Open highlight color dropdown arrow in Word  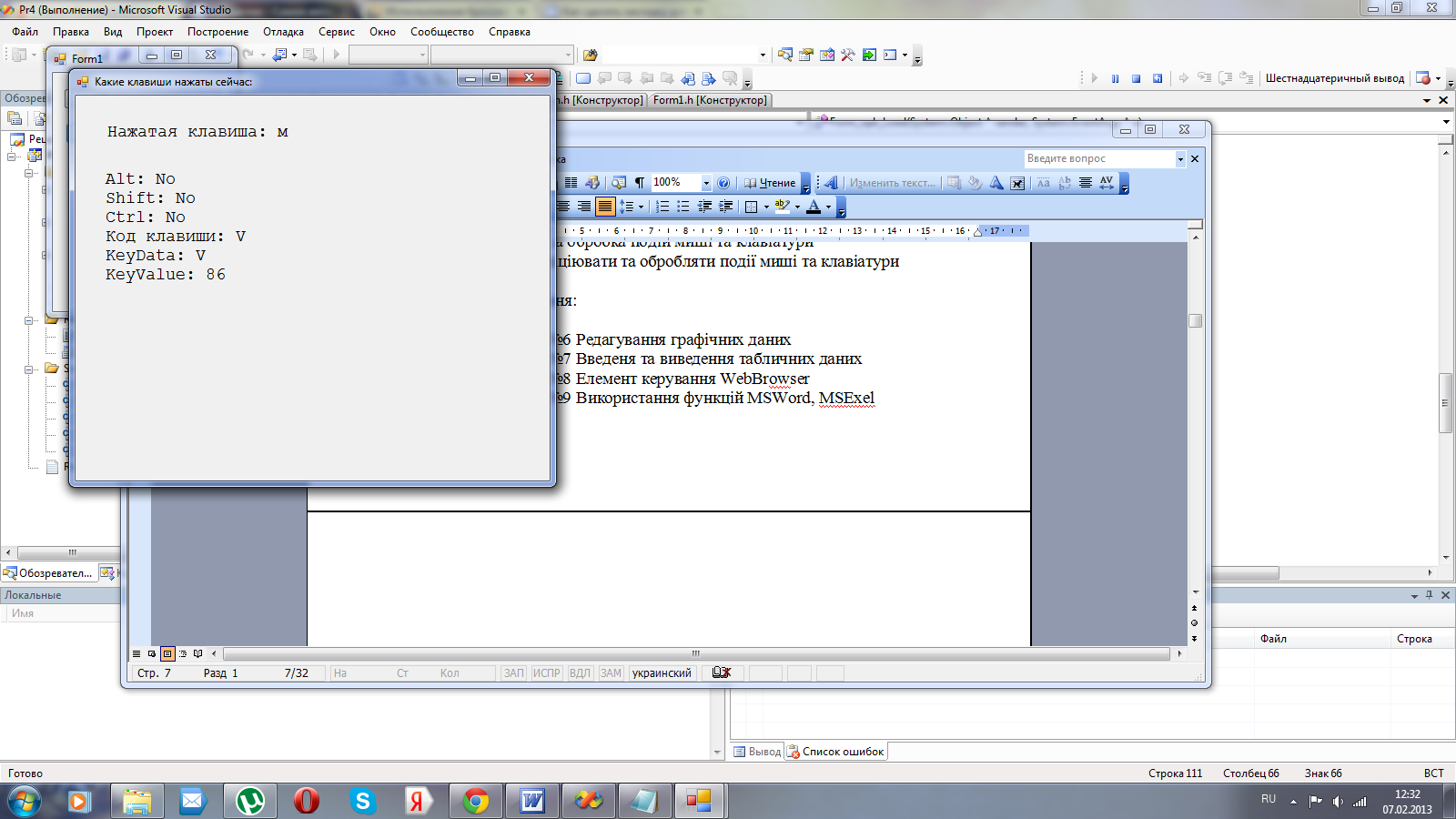pyautogui.click(x=797, y=207)
